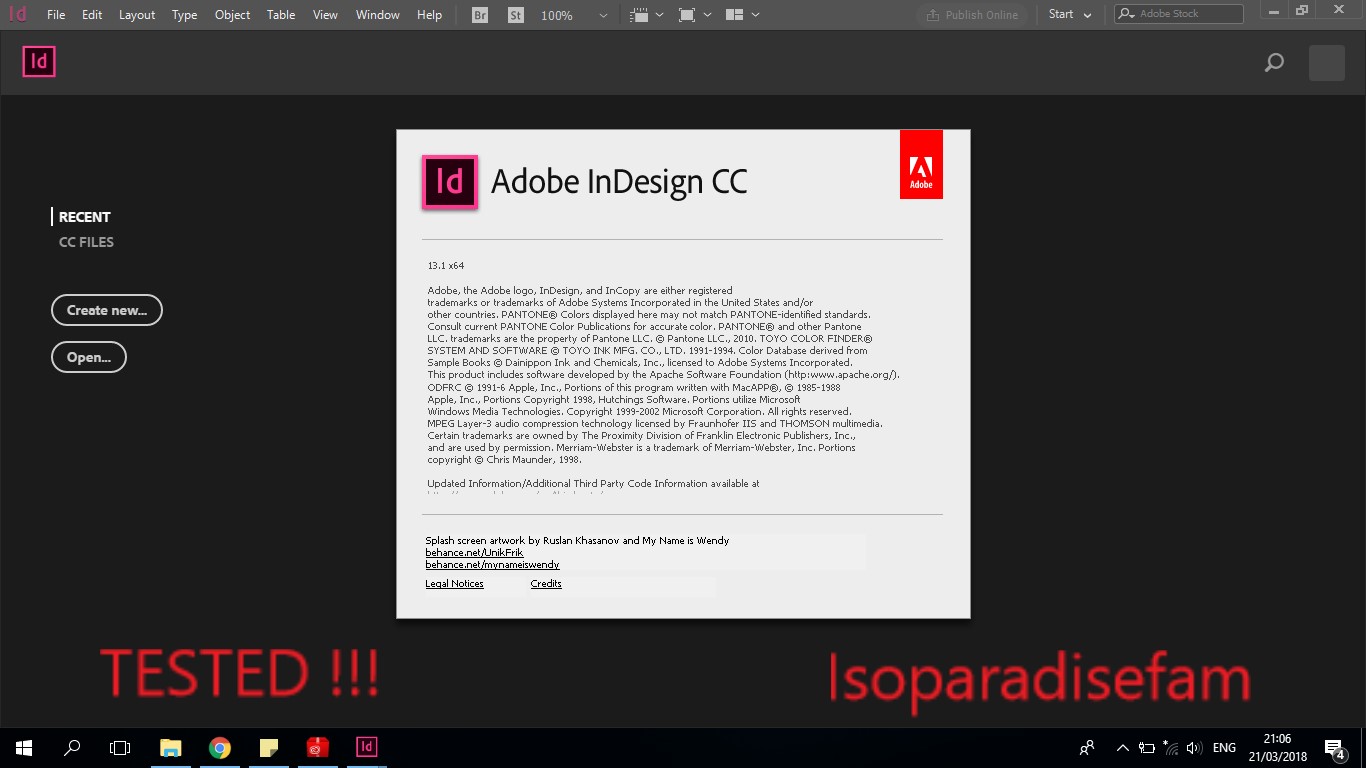1366x768 pixels.
Task: Open Sticky Notes from the taskbar
Action: (269, 747)
